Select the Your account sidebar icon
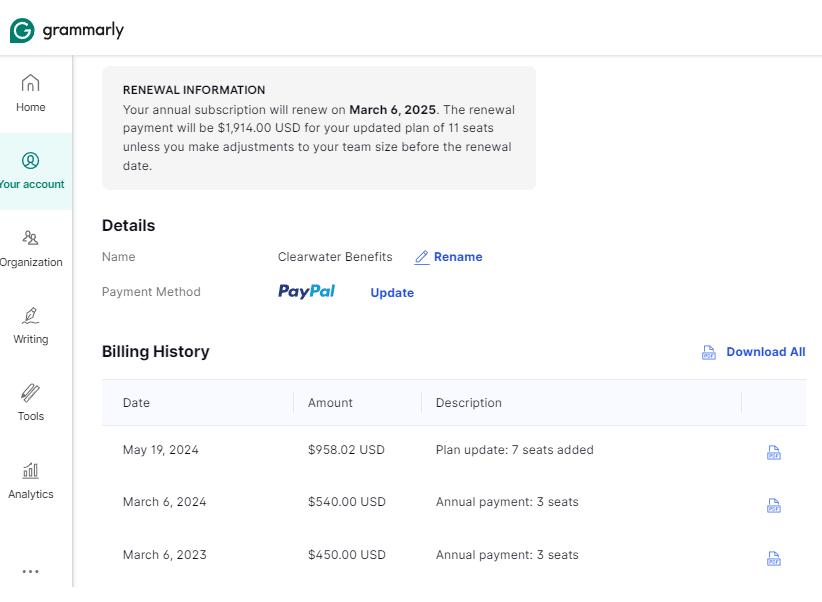The height and width of the screenshot is (602, 822). point(30,160)
